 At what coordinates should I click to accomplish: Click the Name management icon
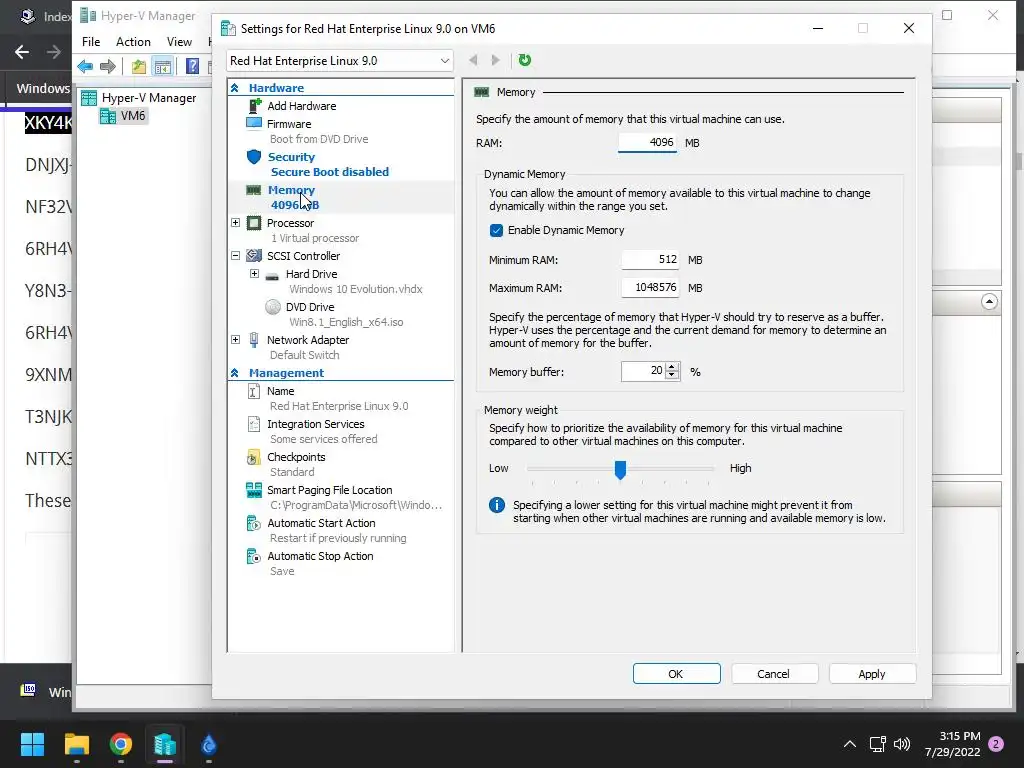254,391
